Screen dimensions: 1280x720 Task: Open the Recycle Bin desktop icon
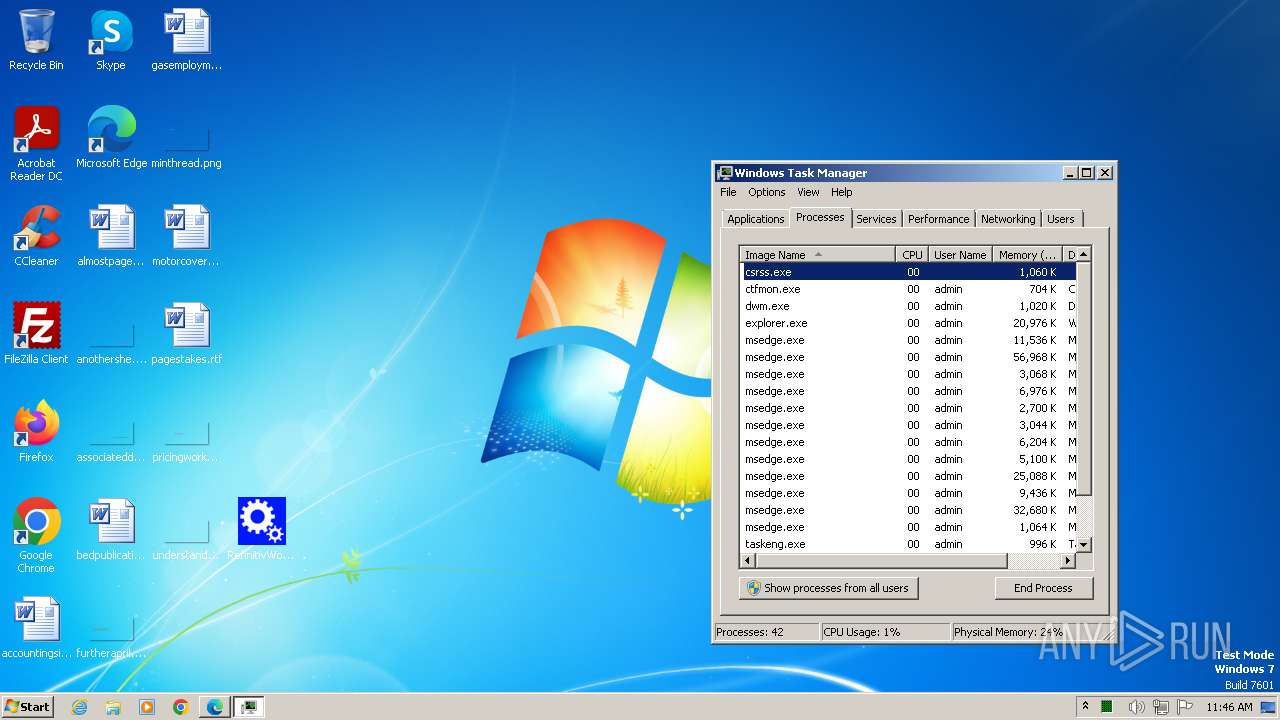click(36, 40)
